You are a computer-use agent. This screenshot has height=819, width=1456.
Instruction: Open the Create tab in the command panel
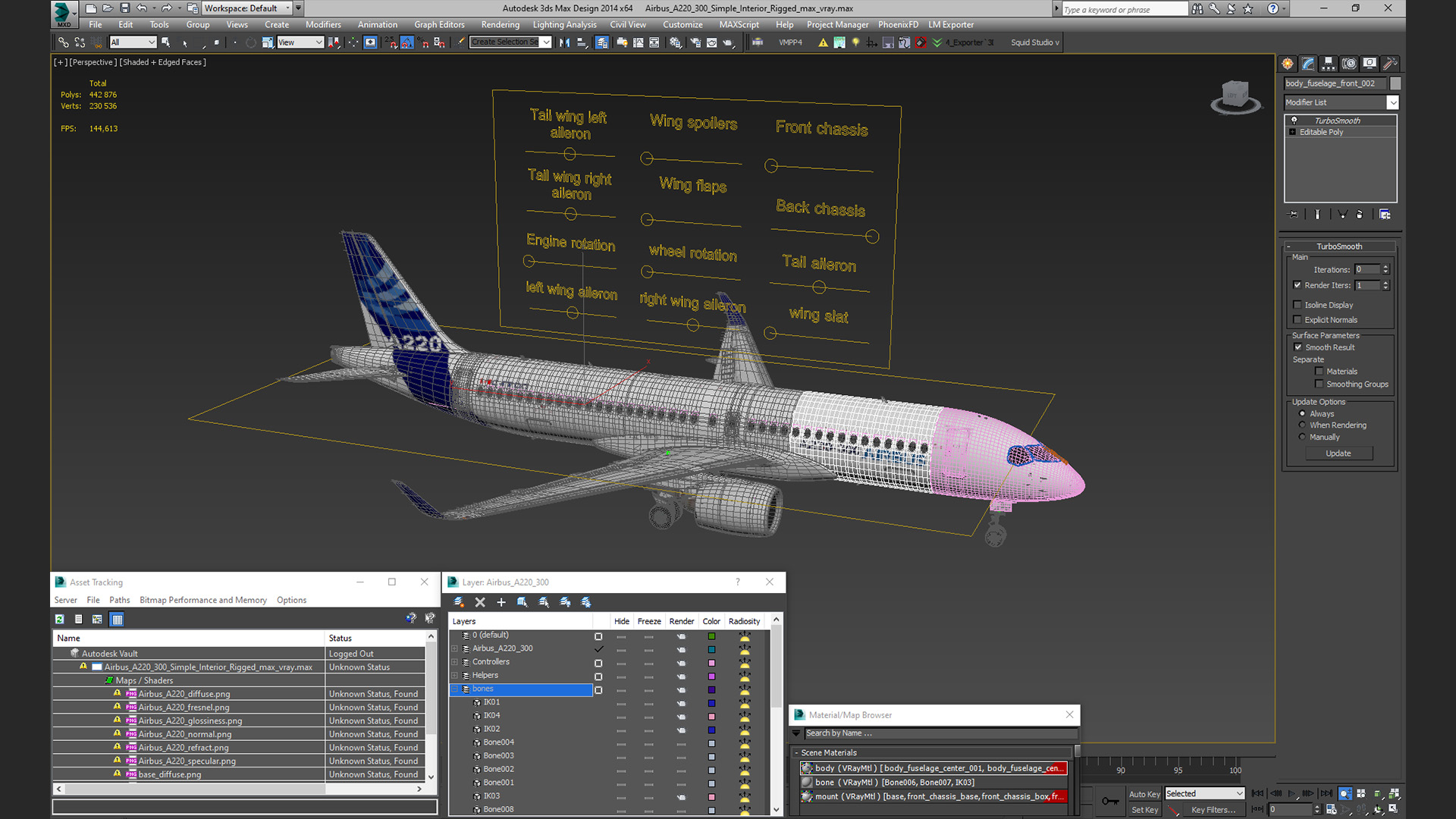(x=1288, y=64)
